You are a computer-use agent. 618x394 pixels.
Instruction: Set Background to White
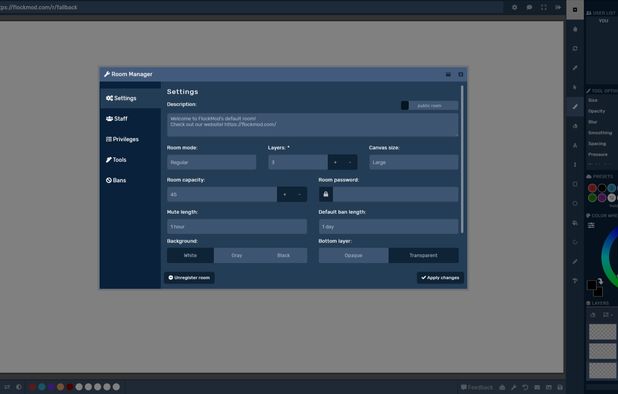[x=190, y=255]
